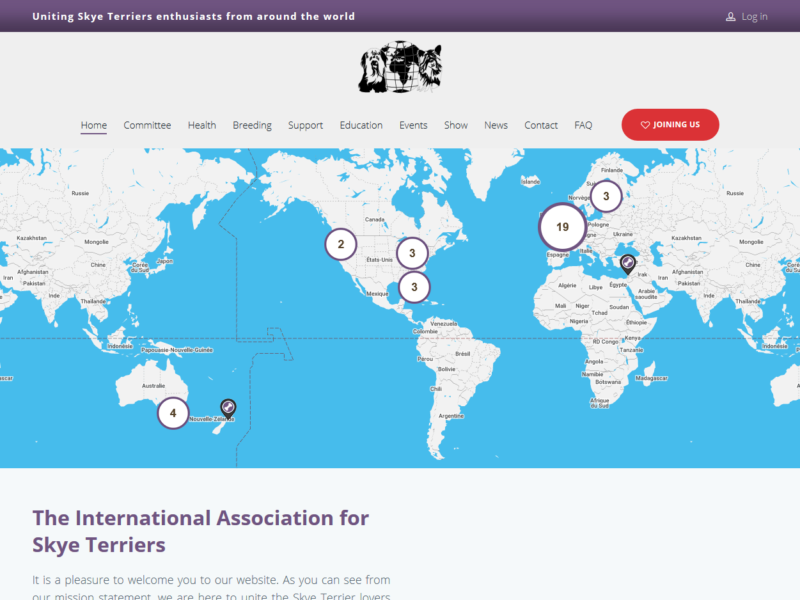
Task: Expand the cluster of 2 in western North America
Action: pyautogui.click(x=341, y=244)
